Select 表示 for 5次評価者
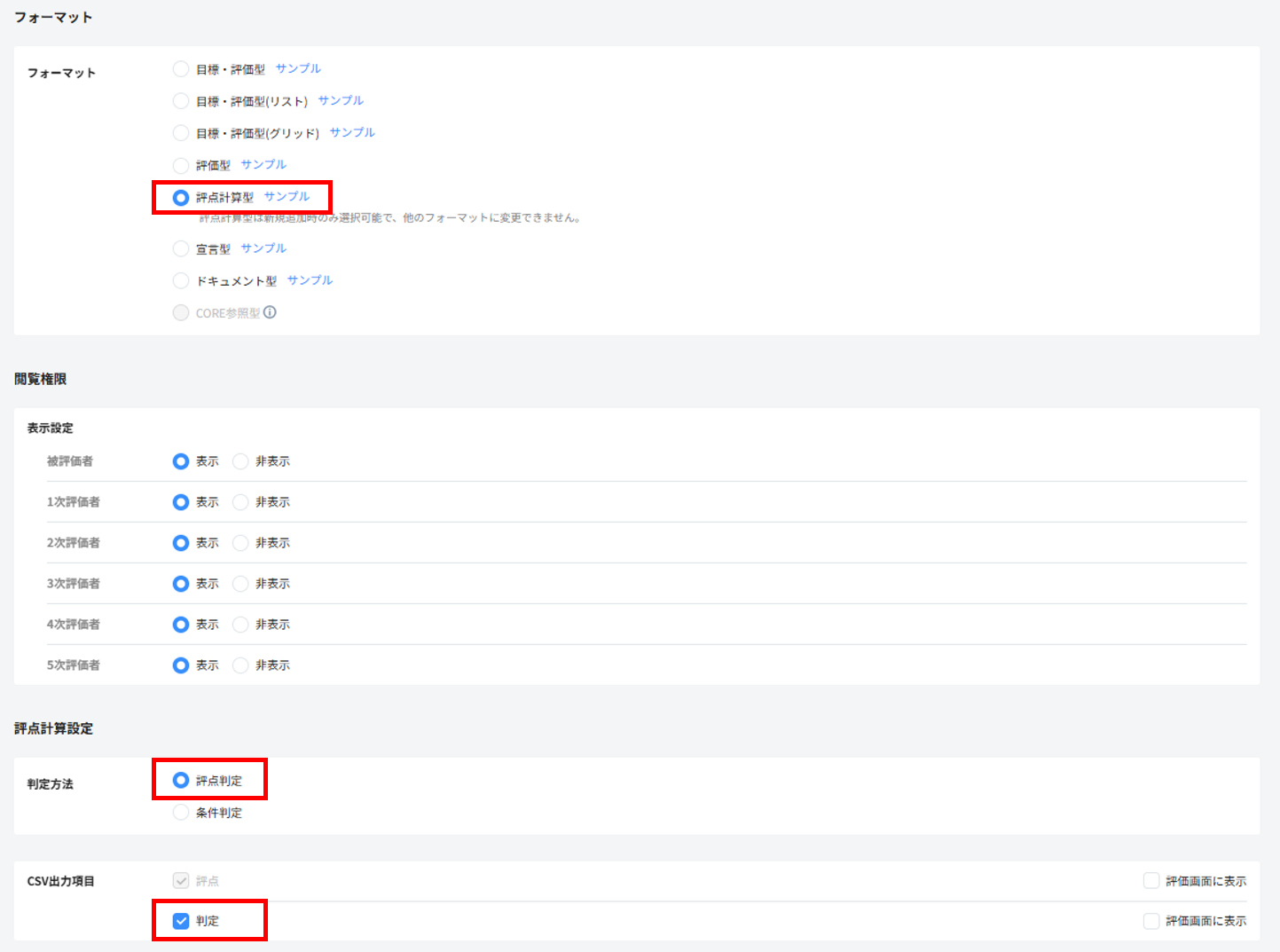This screenshot has width=1280, height=952. tap(181, 665)
